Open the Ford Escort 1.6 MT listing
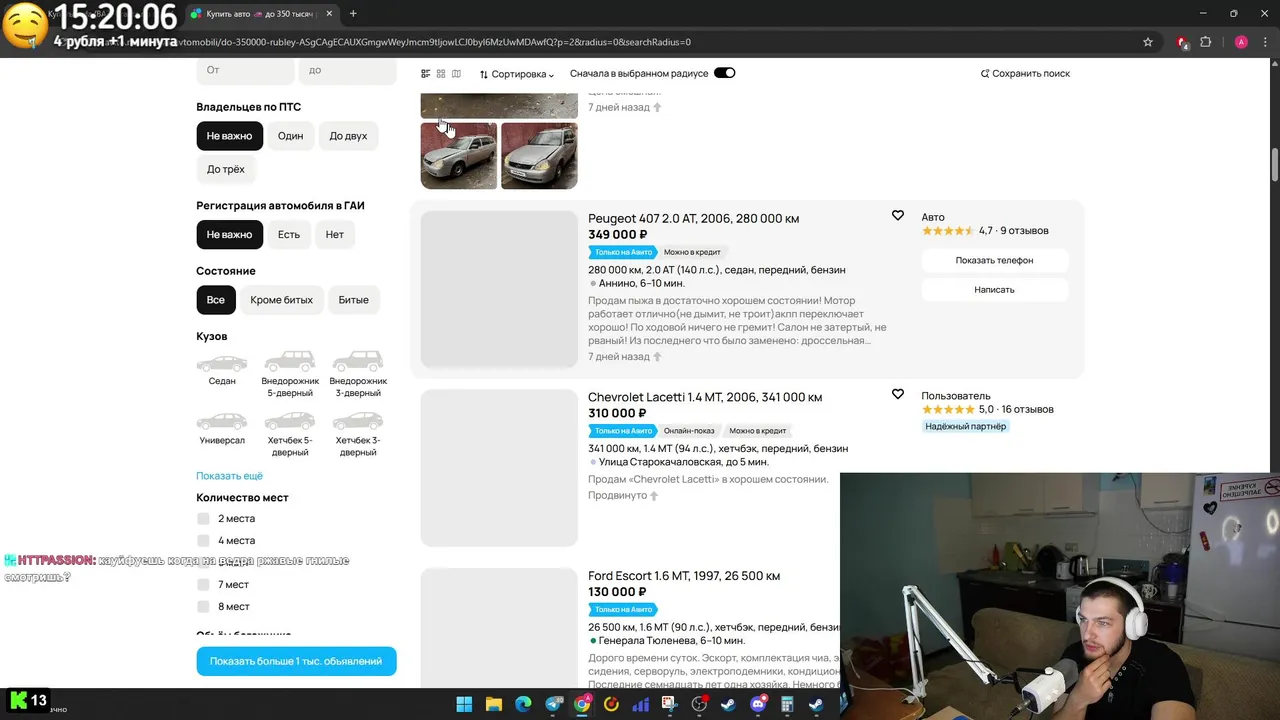The width and height of the screenshot is (1280, 720). (x=684, y=576)
